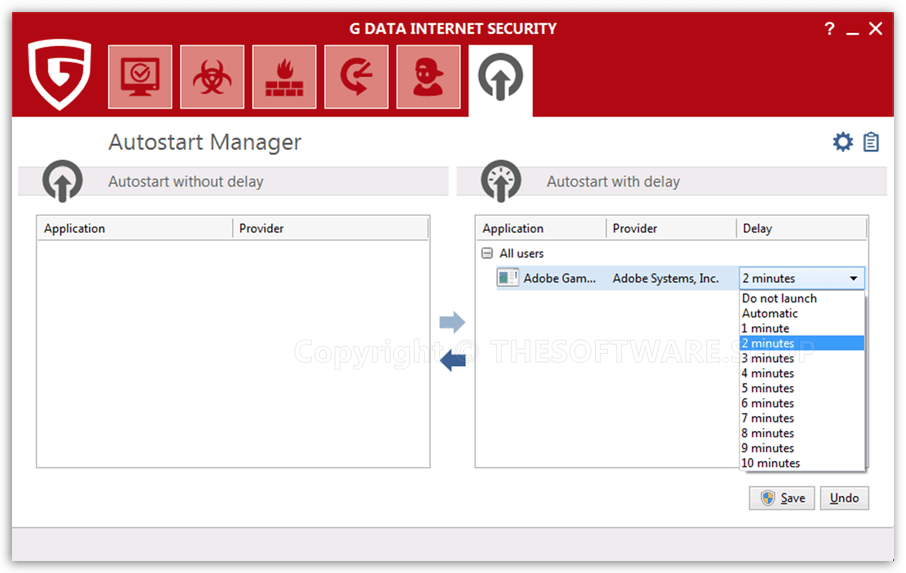This screenshot has width=906, height=573.
Task: Open the Virus protection biohazard tab
Action: pos(212,76)
